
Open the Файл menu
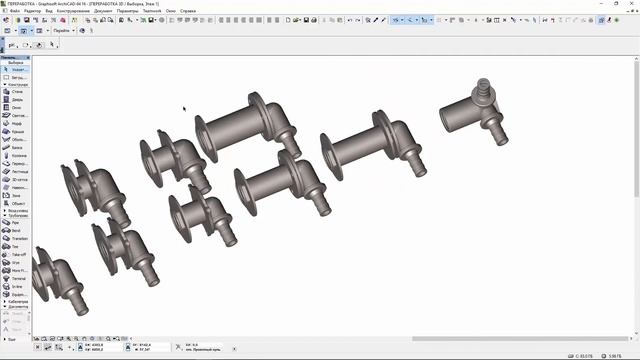tap(15, 11)
